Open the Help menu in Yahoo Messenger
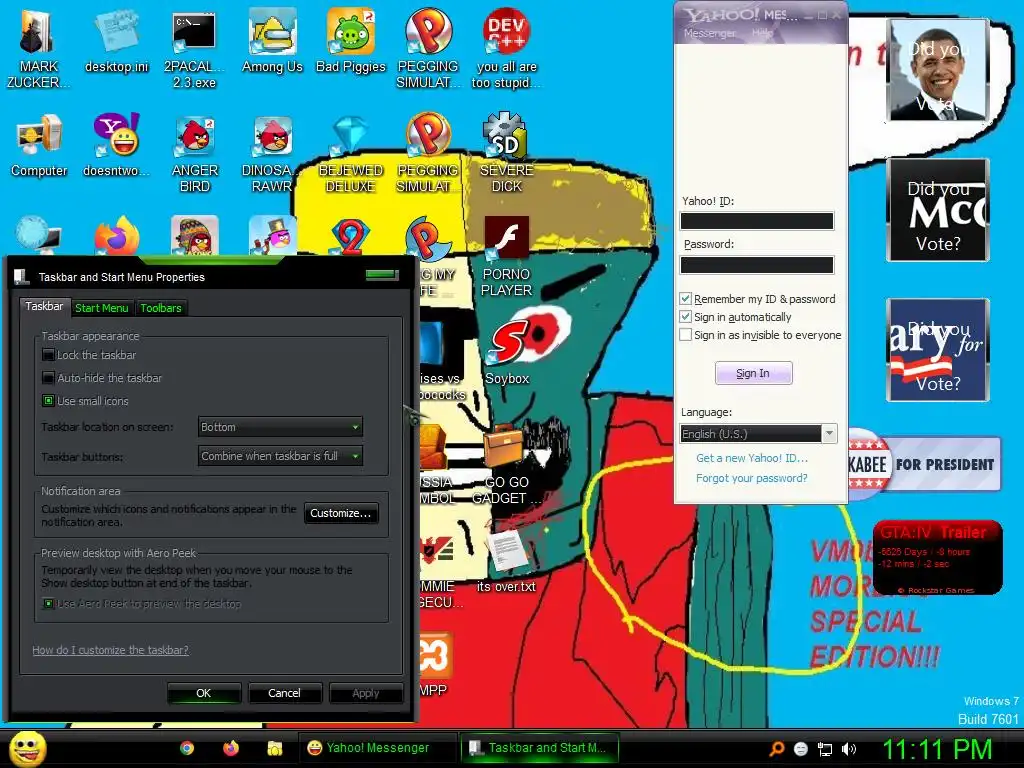 pos(762,33)
